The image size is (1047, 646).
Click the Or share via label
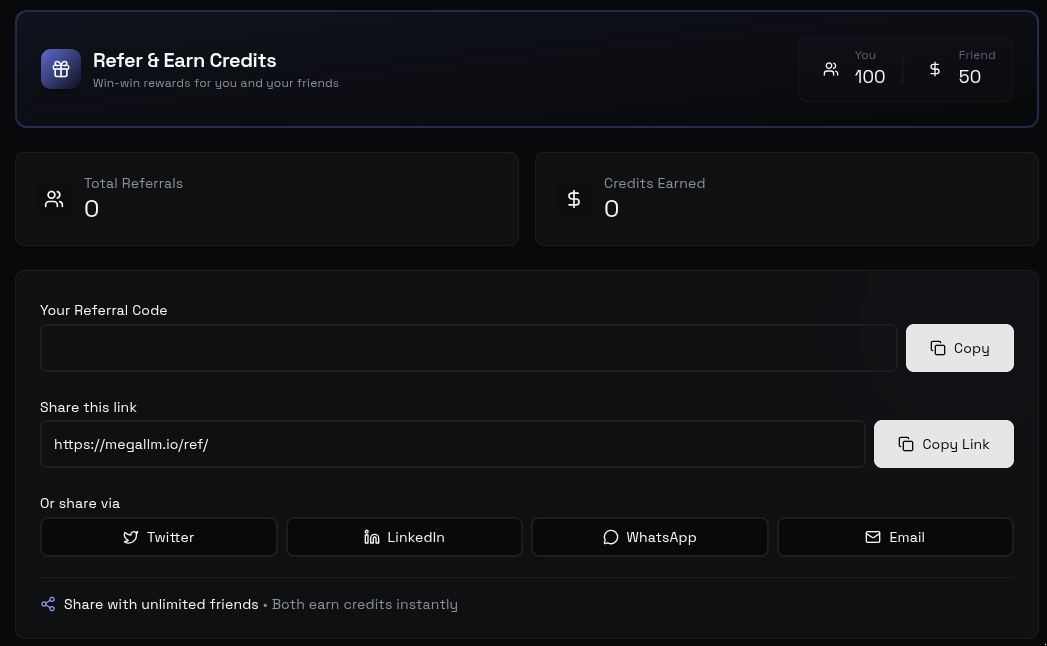tap(80, 503)
